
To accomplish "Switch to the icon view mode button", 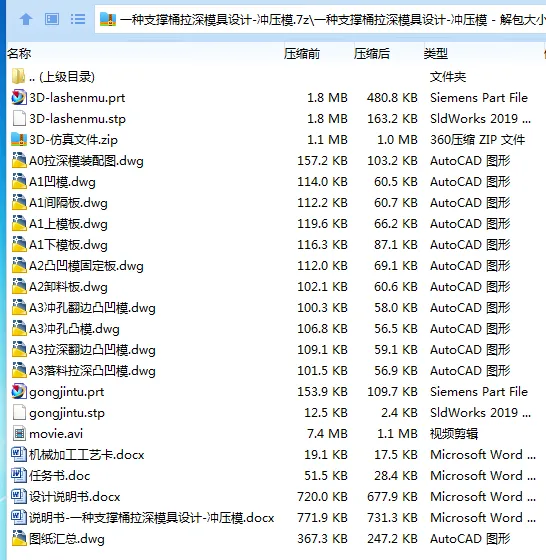I will tap(52, 19).
